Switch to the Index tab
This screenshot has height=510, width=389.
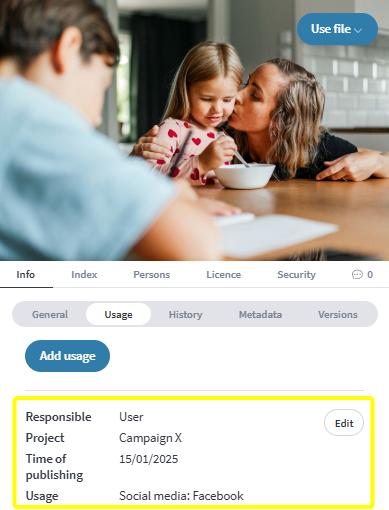[84, 275]
